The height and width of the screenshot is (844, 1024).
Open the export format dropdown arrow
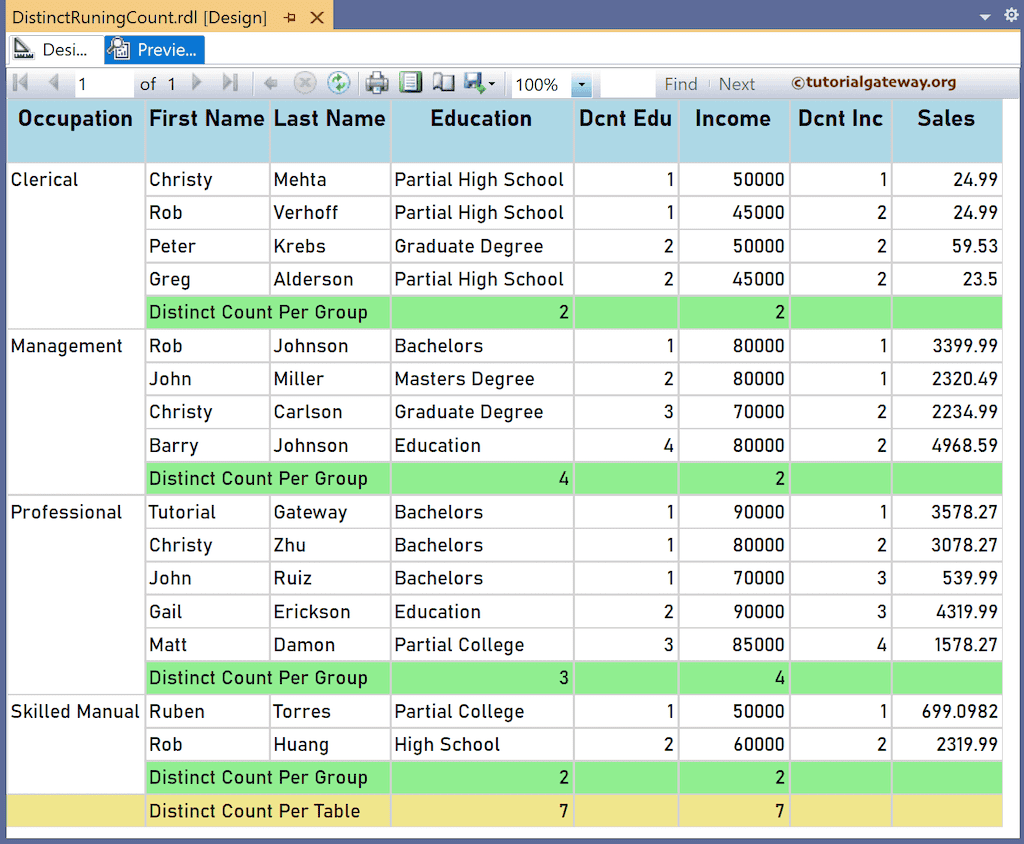tap(491, 84)
